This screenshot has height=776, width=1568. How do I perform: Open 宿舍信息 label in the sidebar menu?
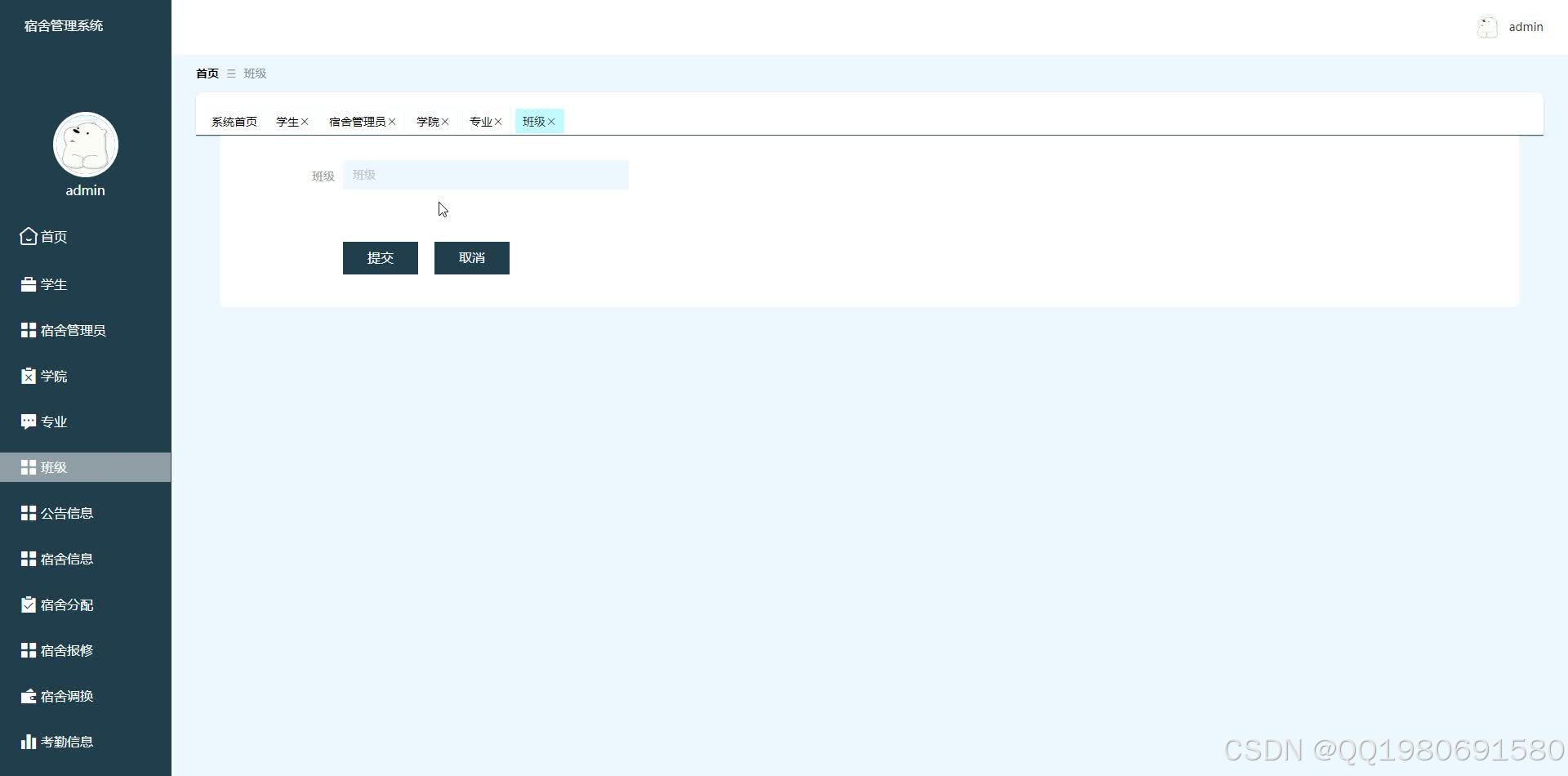[x=67, y=559]
